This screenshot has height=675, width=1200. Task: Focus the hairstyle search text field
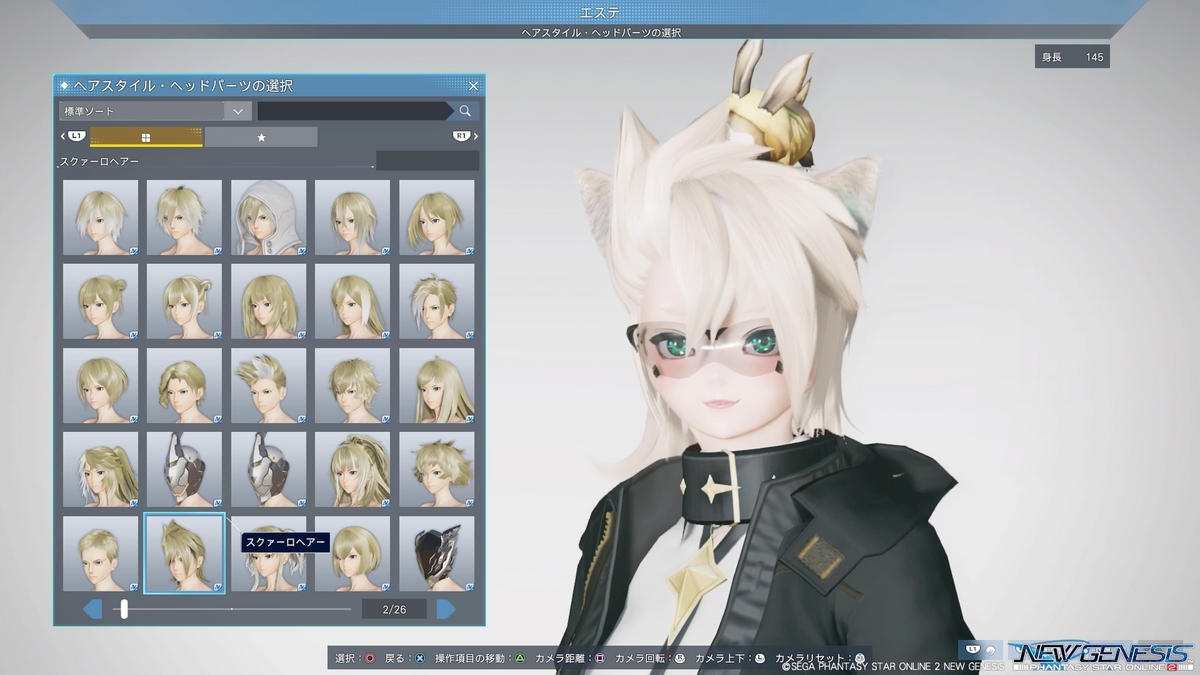354,111
